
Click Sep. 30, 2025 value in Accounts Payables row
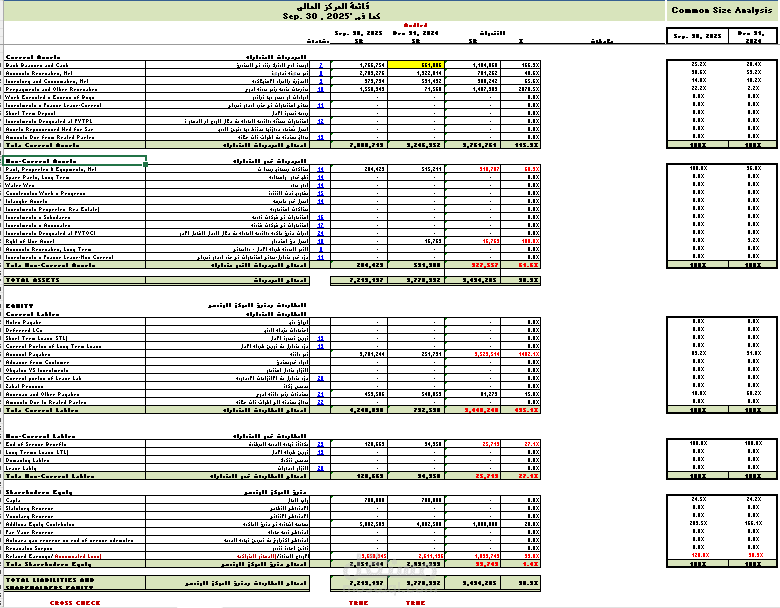pos(359,354)
